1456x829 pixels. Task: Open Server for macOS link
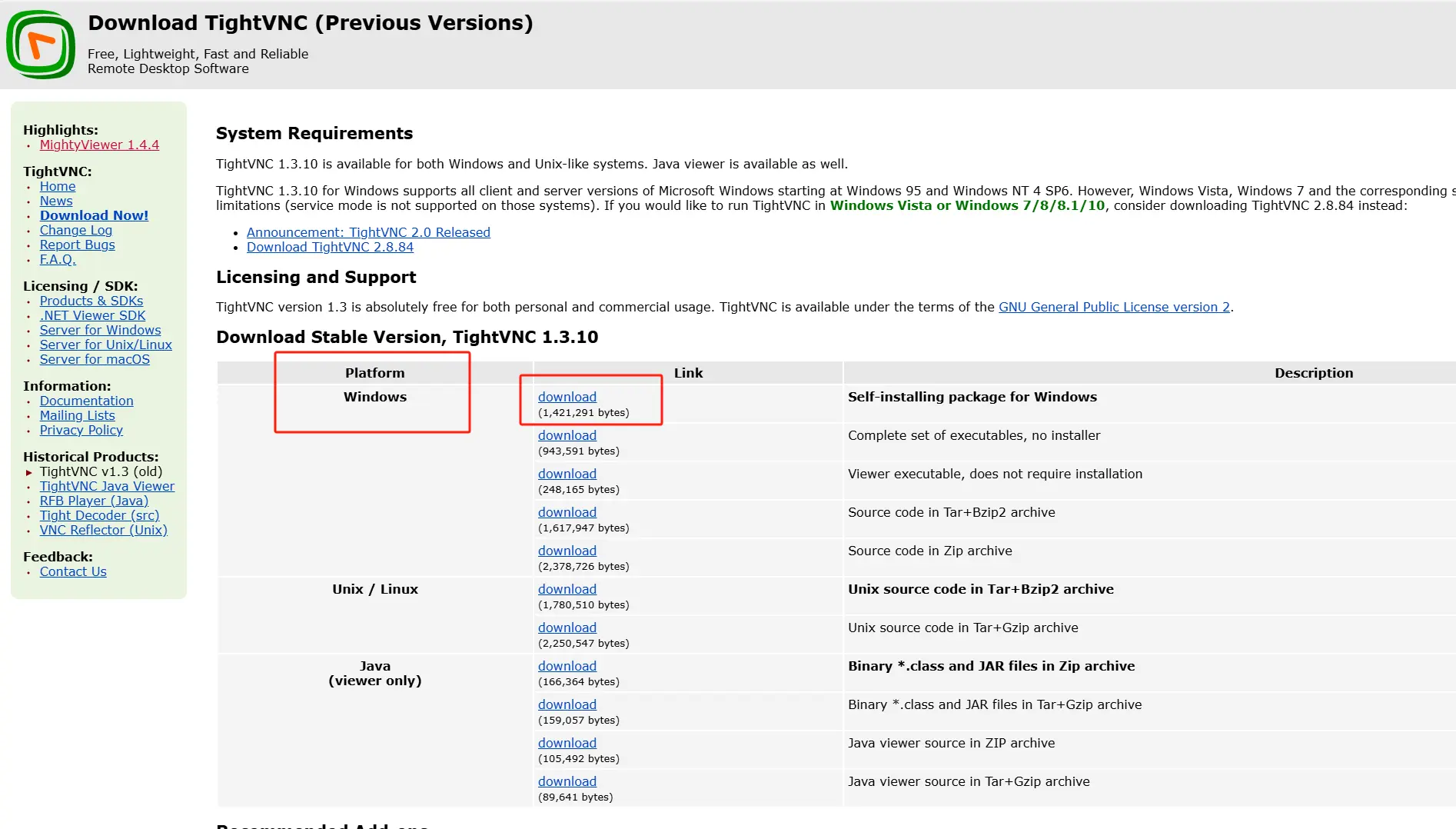pos(95,359)
